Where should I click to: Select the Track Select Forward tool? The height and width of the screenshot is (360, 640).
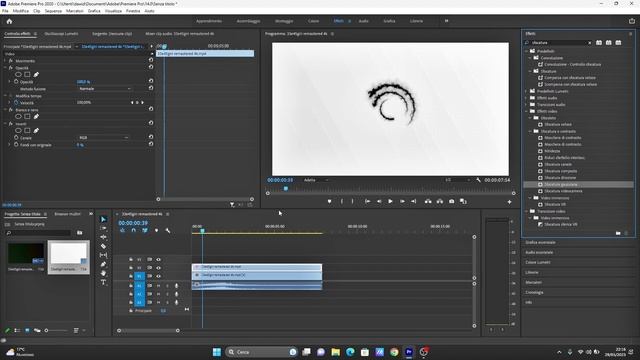pos(103,228)
